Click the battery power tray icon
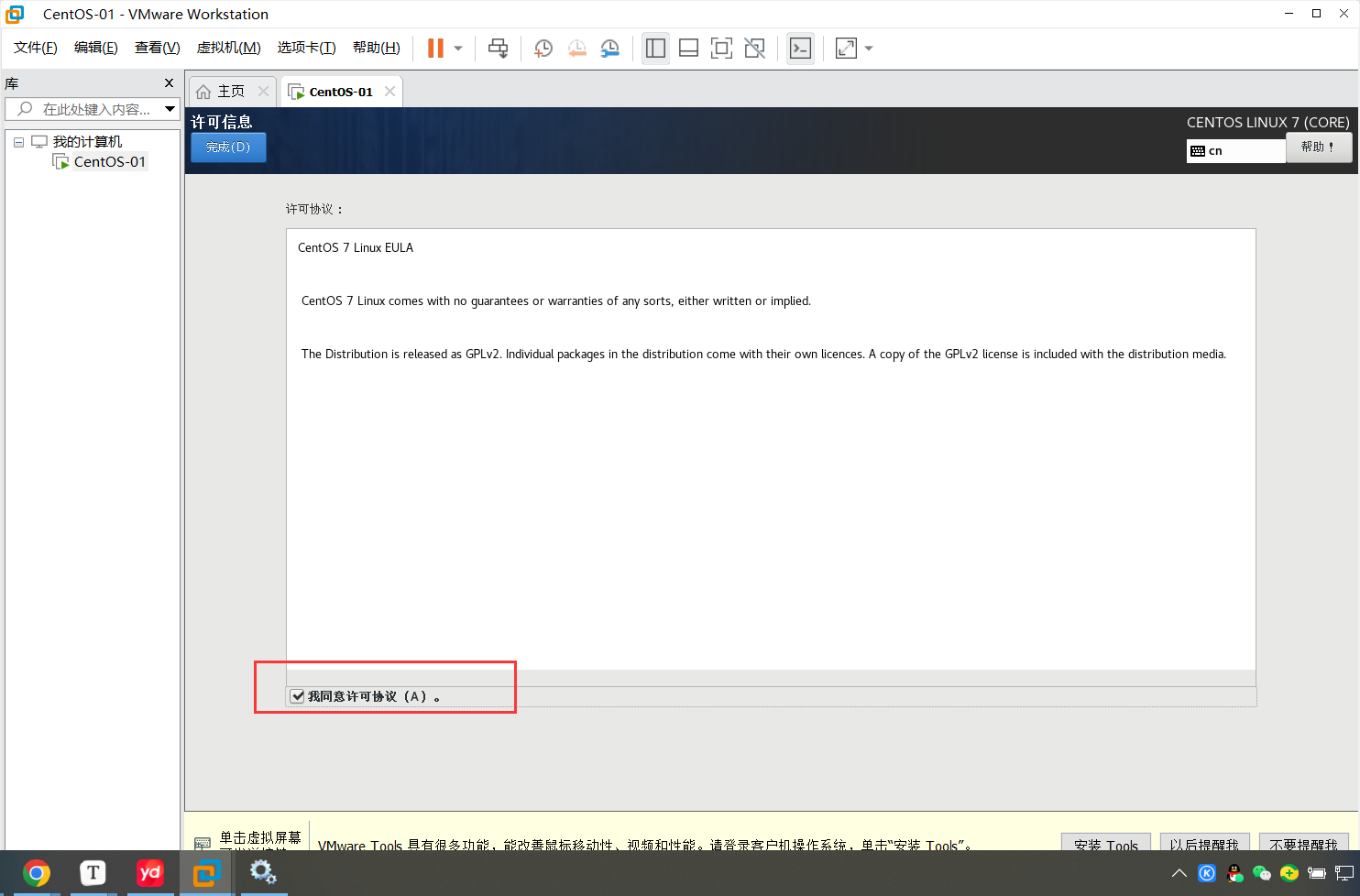This screenshot has width=1360, height=896. (x=1317, y=873)
